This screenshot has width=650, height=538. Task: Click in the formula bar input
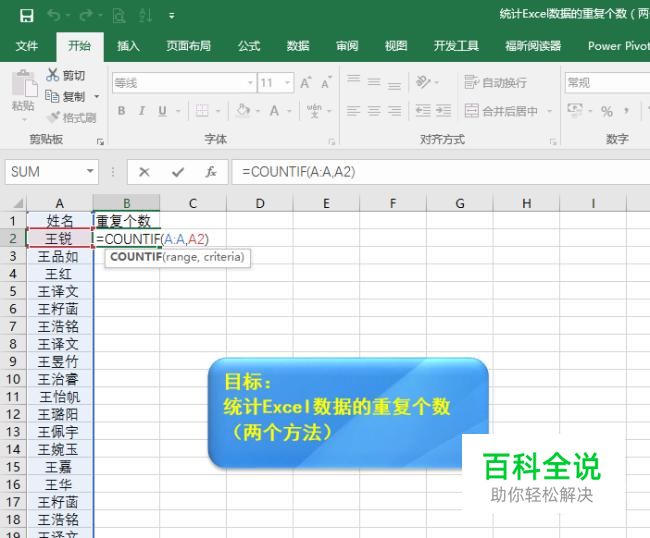[x=441, y=172]
